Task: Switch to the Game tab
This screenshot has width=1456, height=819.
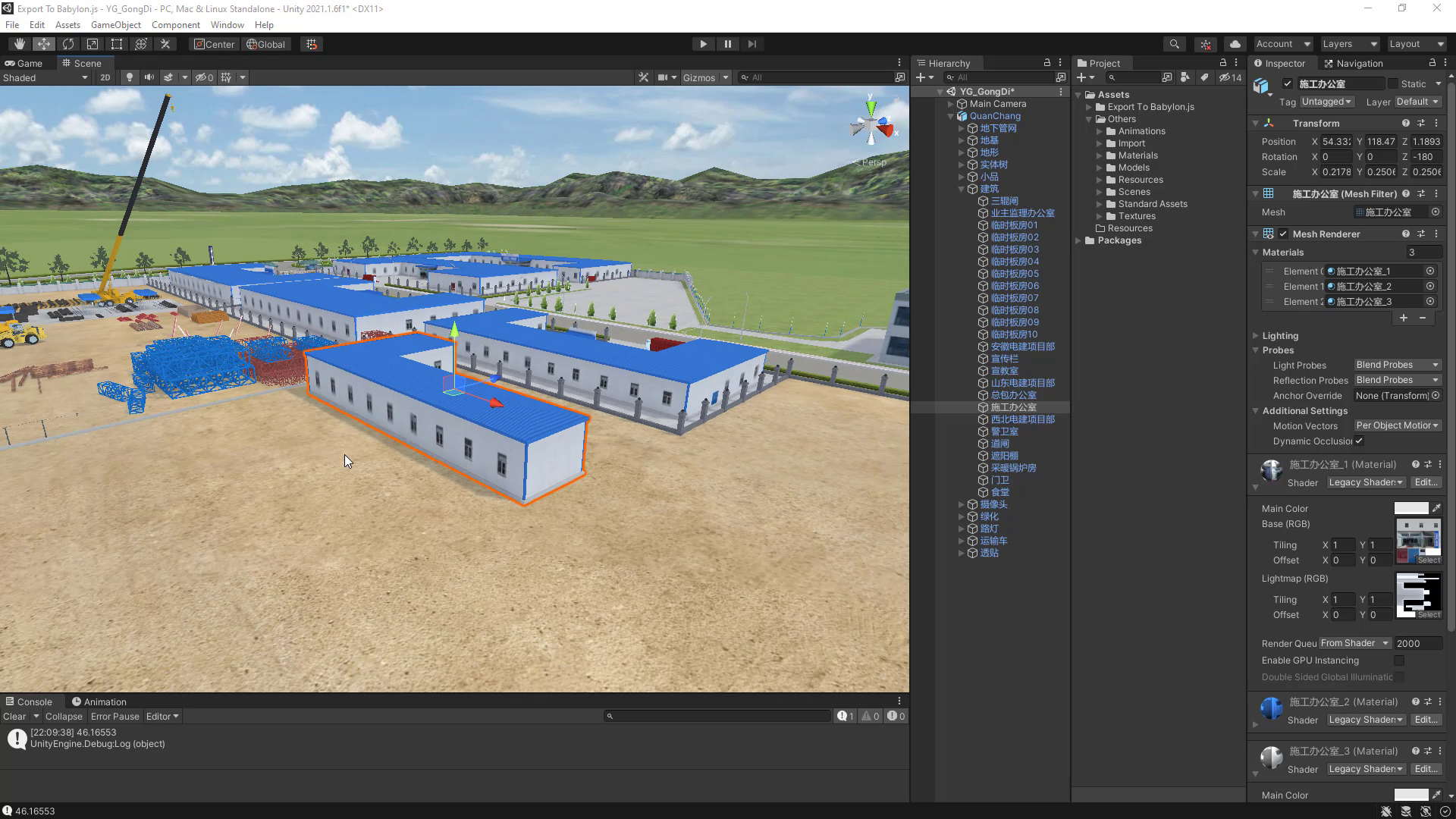Action: (24, 64)
